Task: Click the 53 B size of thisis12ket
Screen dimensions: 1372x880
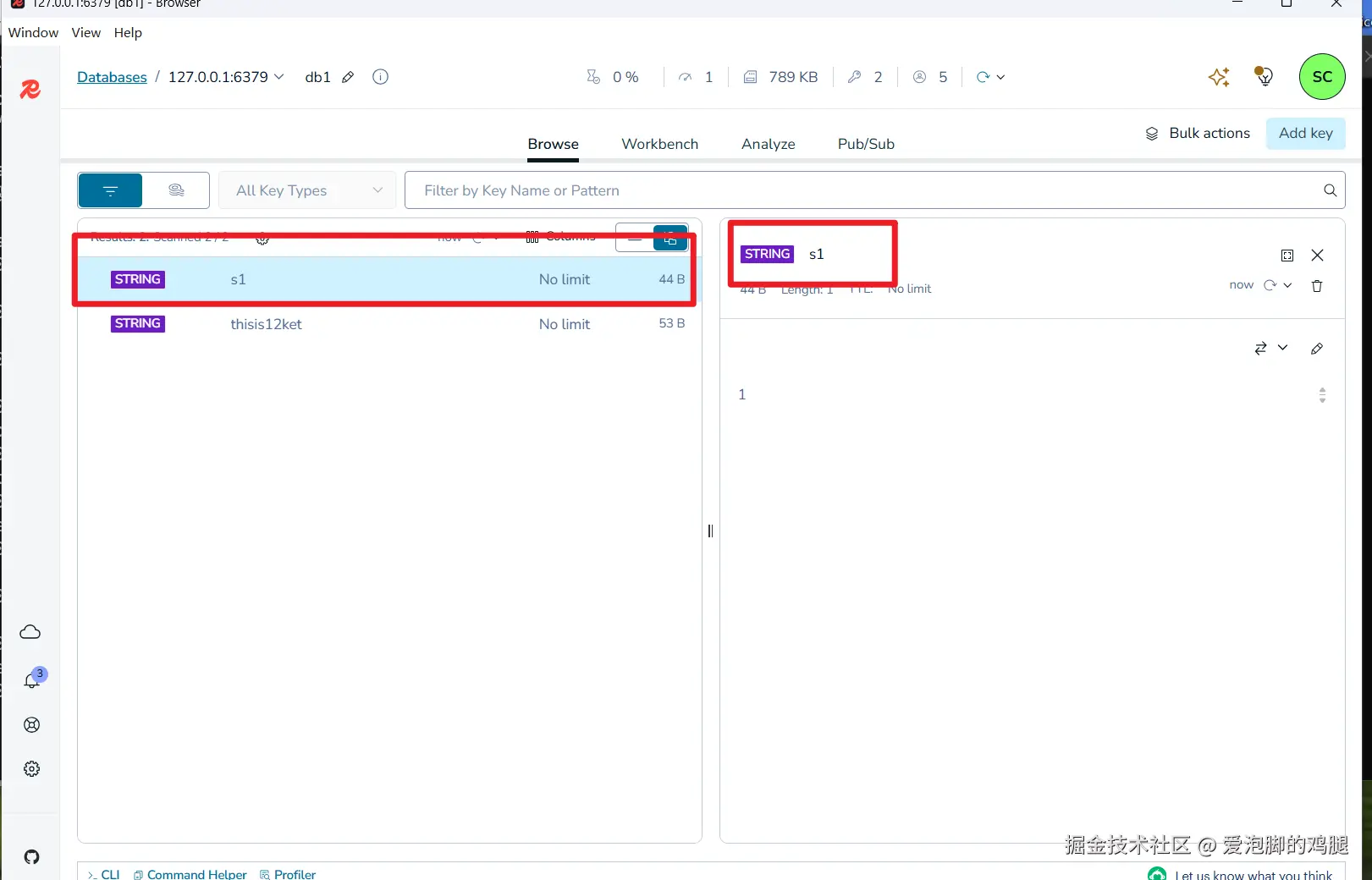Action: click(672, 323)
